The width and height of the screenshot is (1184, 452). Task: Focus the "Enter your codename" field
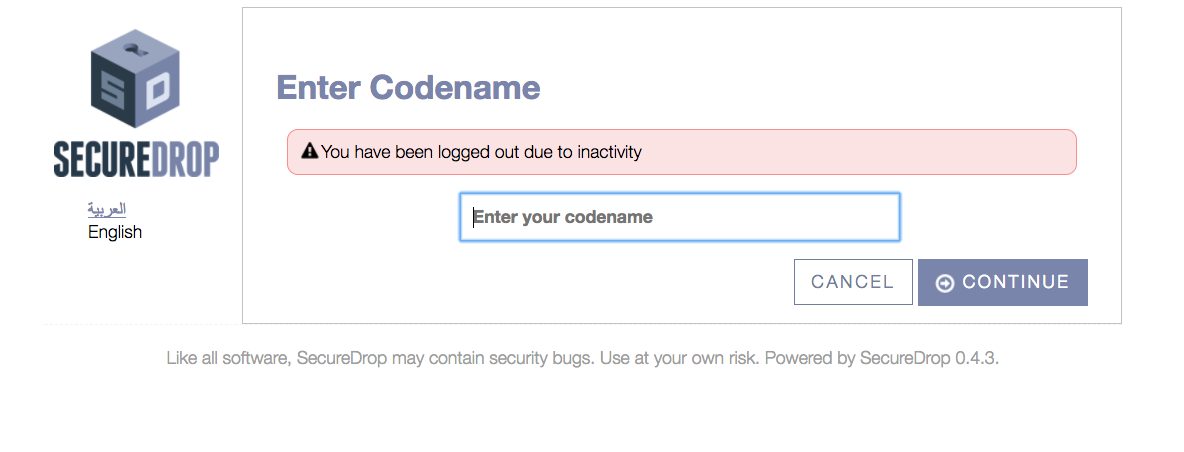click(680, 217)
